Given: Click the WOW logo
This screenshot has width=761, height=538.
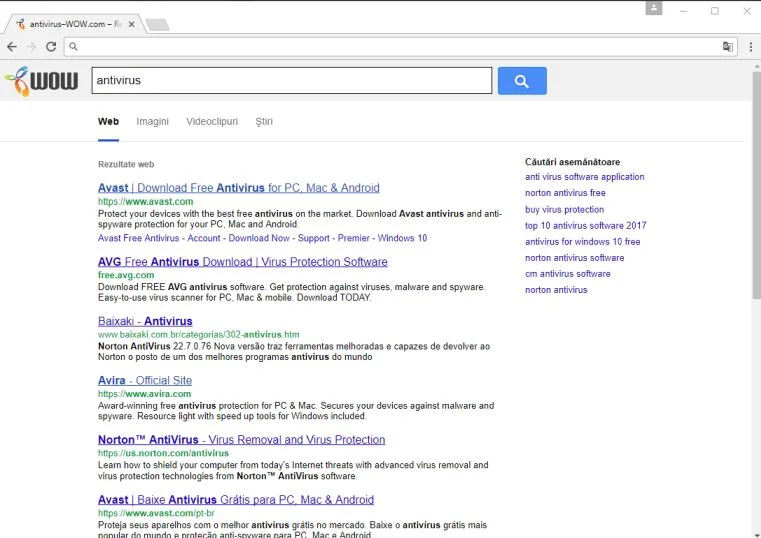Looking at the screenshot, I should point(41,81).
